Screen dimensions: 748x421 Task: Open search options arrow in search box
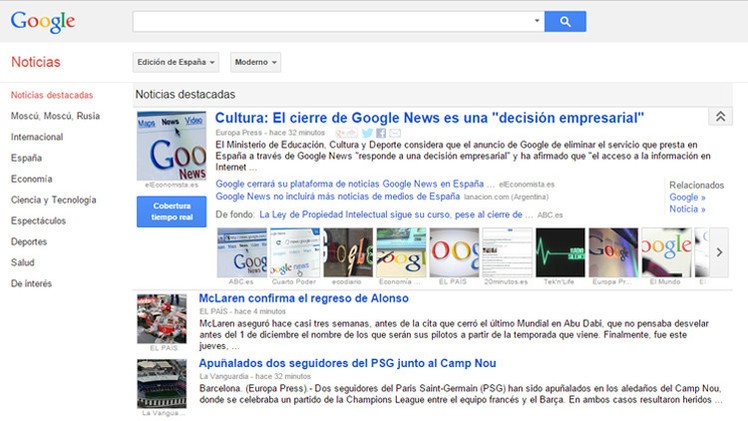(537, 21)
